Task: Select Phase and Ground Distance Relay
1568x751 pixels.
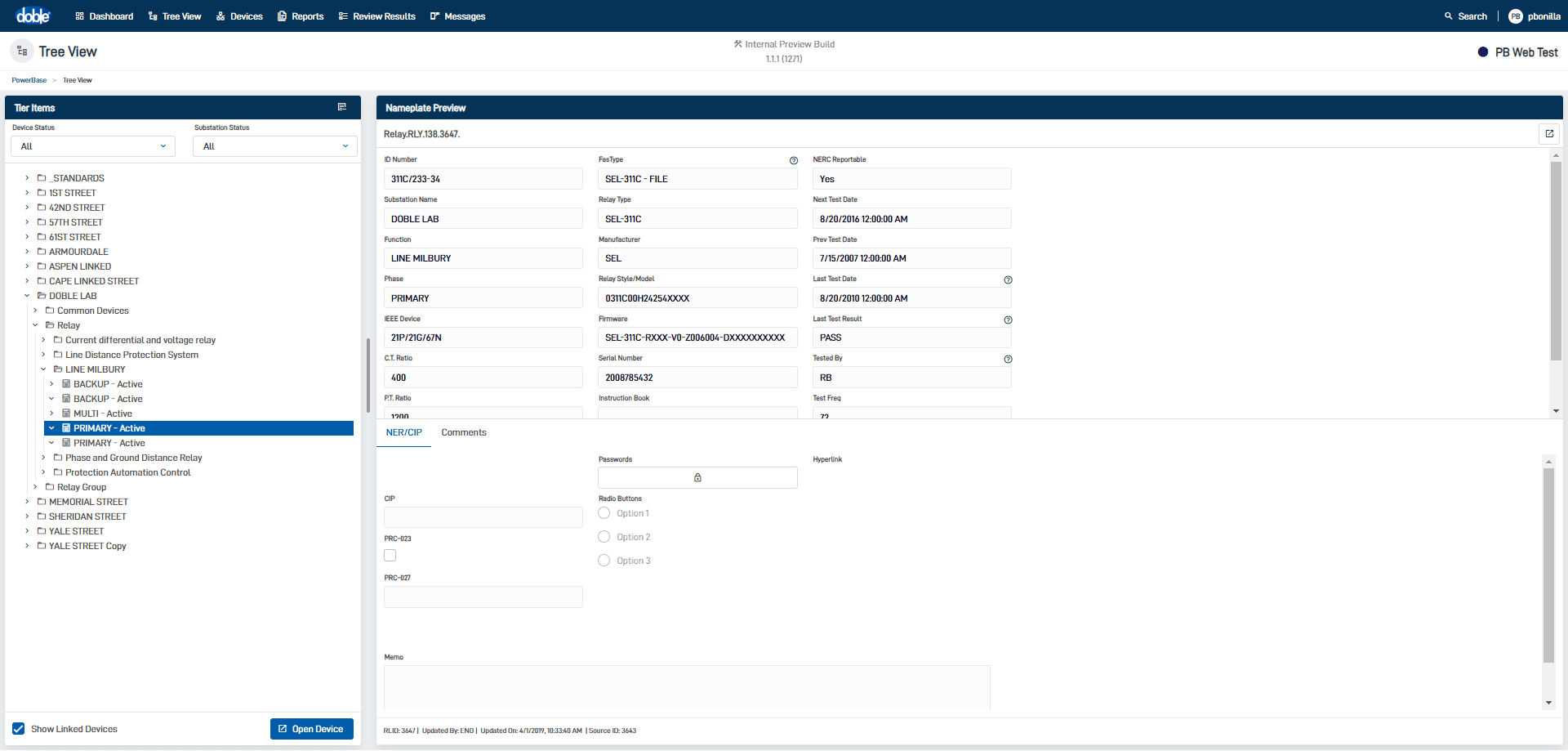Action: tap(134, 458)
